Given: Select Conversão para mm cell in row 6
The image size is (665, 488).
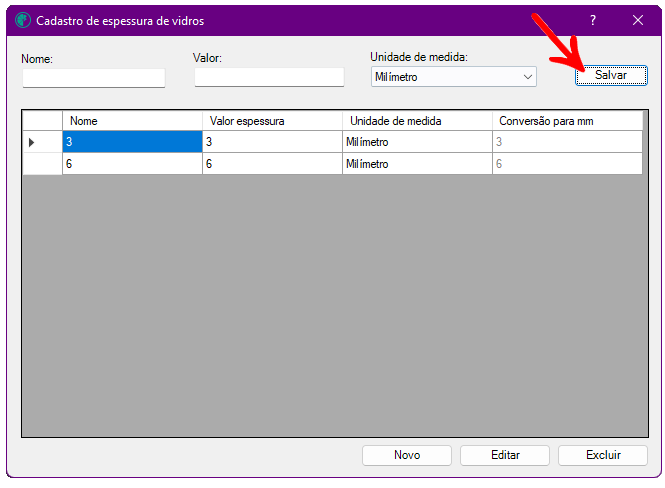Looking at the screenshot, I should pos(567,164).
